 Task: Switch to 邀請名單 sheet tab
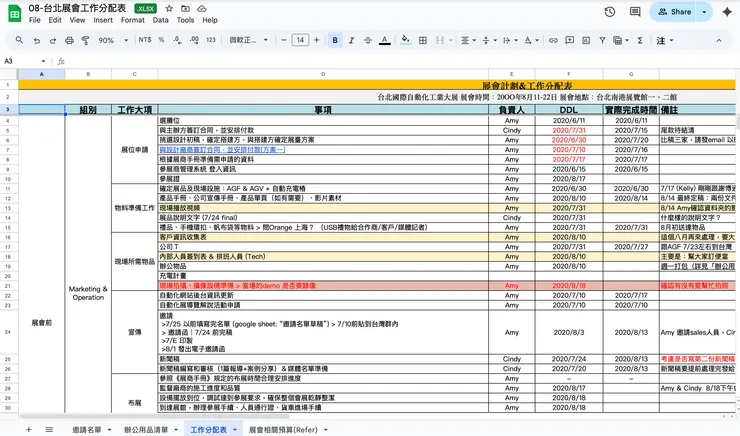(87, 430)
